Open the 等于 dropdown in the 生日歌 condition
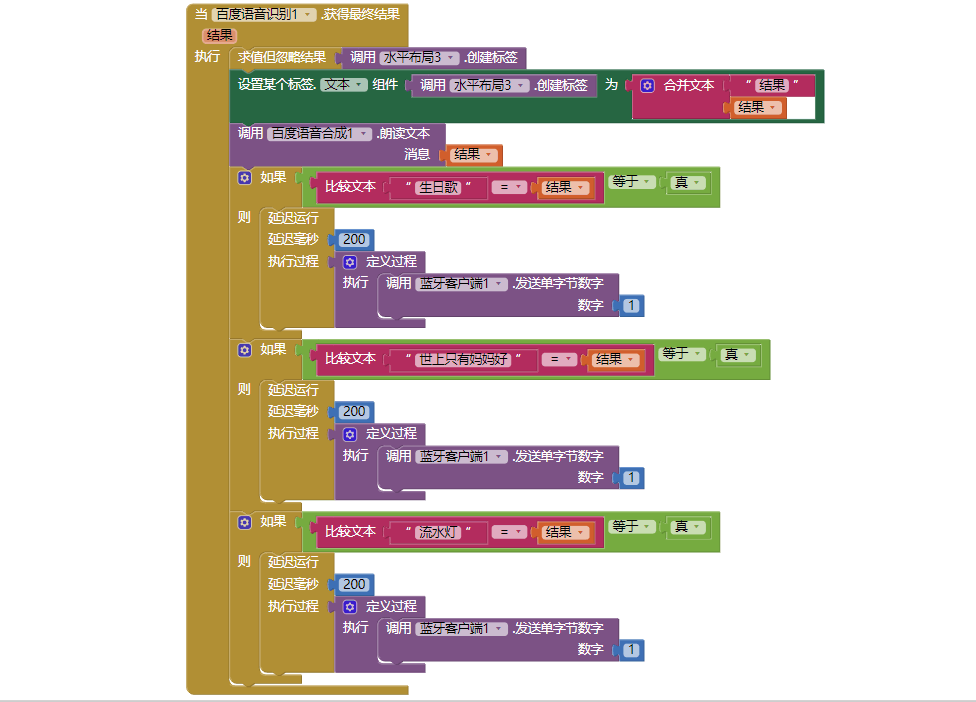 (632, 182)
